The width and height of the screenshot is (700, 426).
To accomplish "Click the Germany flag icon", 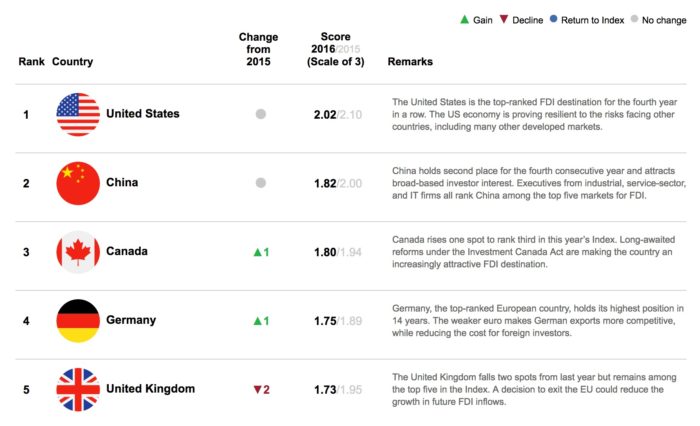I will (78, 320).
